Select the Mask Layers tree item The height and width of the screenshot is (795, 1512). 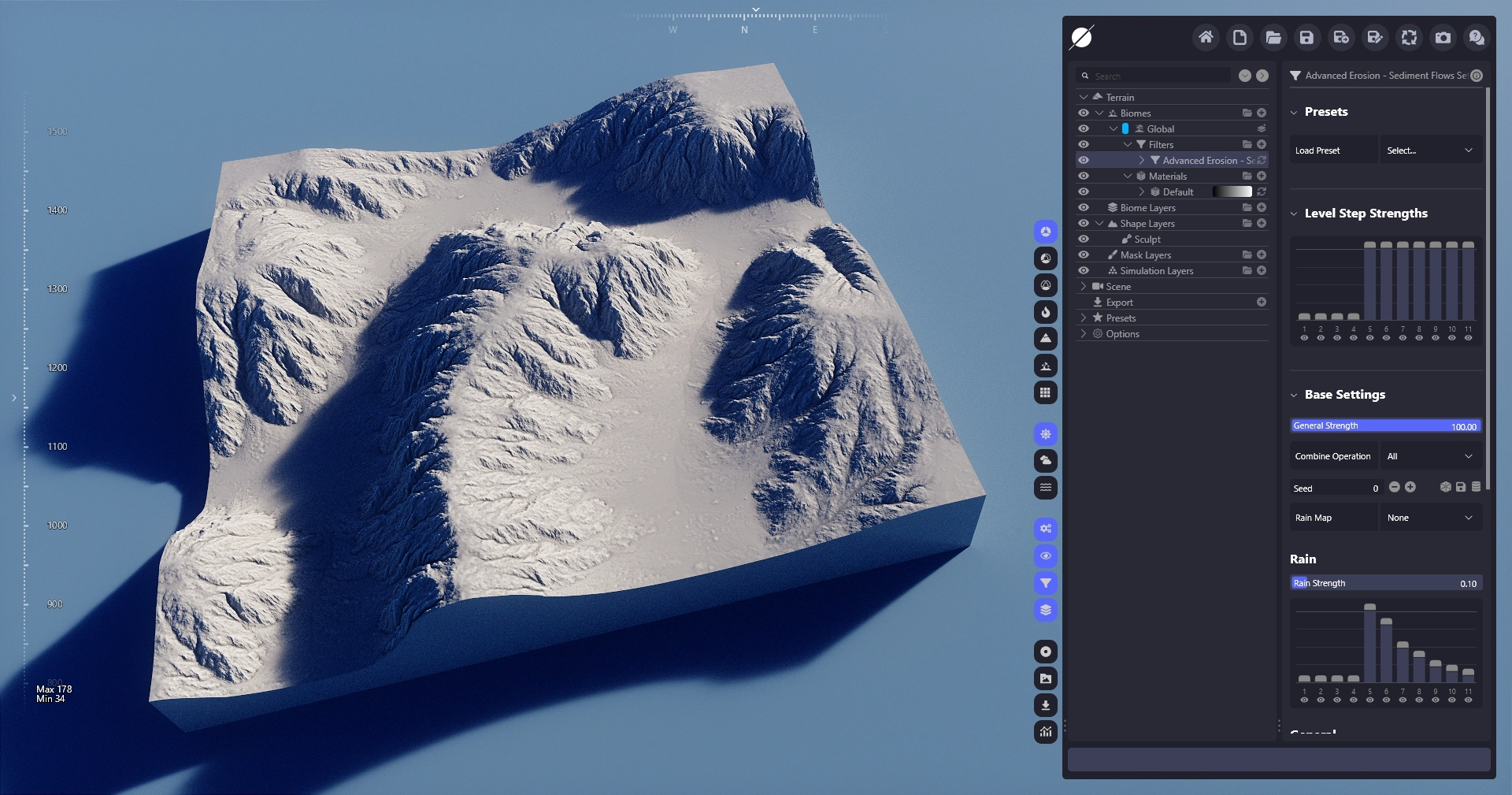pos(1145,254)
